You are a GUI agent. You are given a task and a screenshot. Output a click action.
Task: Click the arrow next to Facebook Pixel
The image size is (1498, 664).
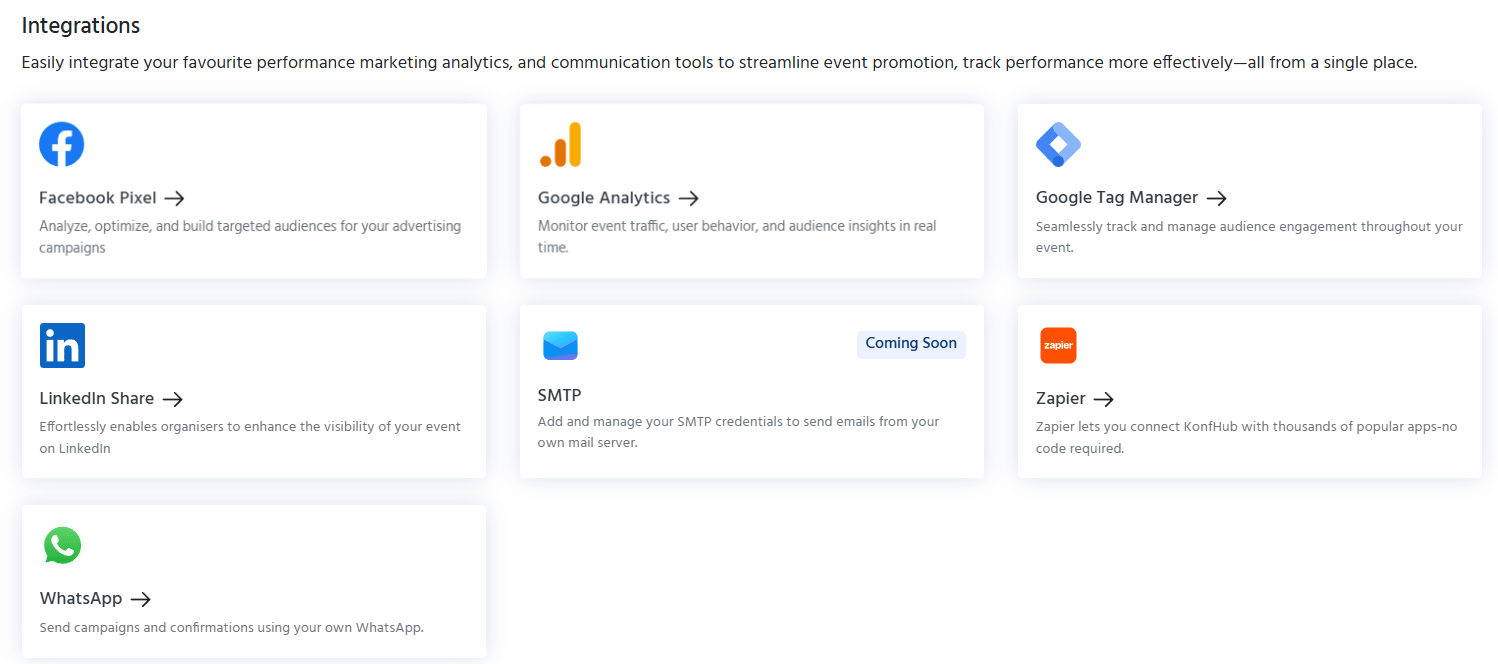pyautogui.click(x=174, y=198)
